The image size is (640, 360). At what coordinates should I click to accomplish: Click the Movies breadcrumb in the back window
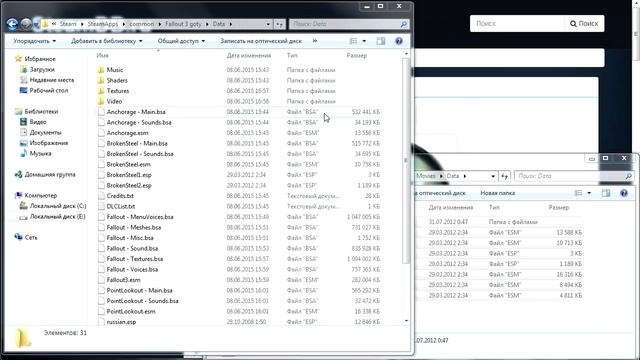click(x=426, y=176)
